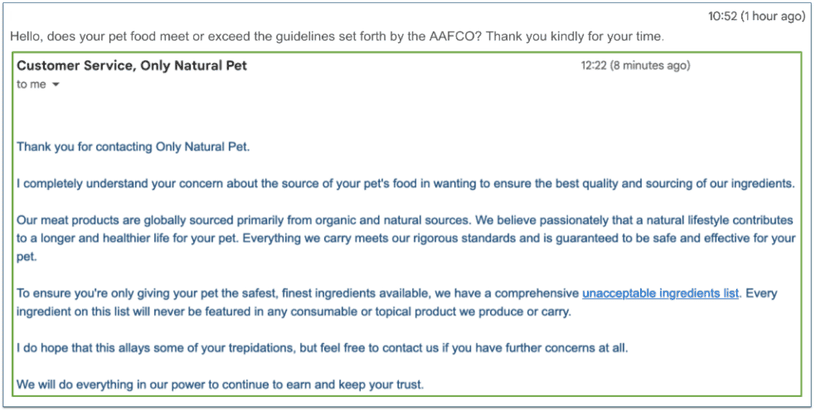Click the '12:22 (8 minutes ago)' timestamp

click(635, 66)
